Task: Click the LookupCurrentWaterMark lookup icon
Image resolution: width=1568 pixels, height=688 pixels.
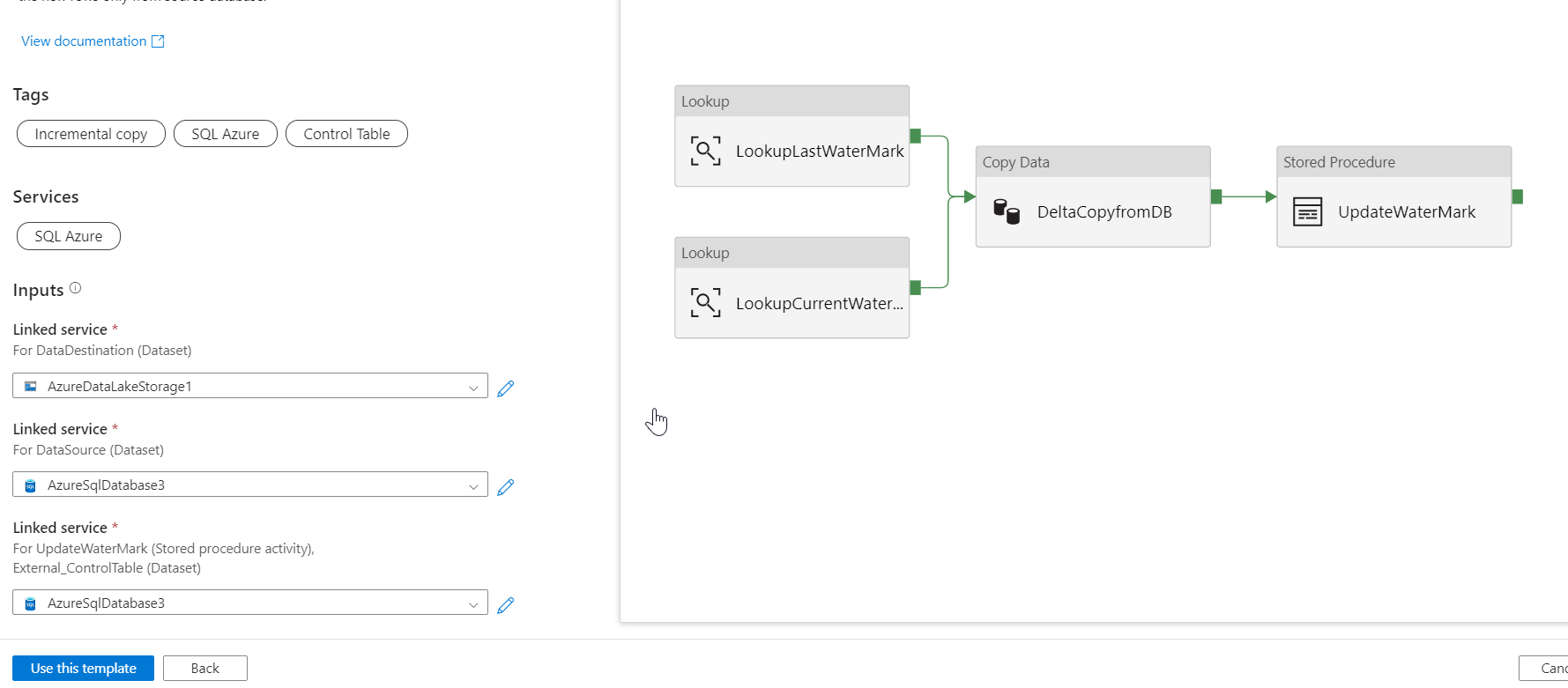Action: click(705, 303)
